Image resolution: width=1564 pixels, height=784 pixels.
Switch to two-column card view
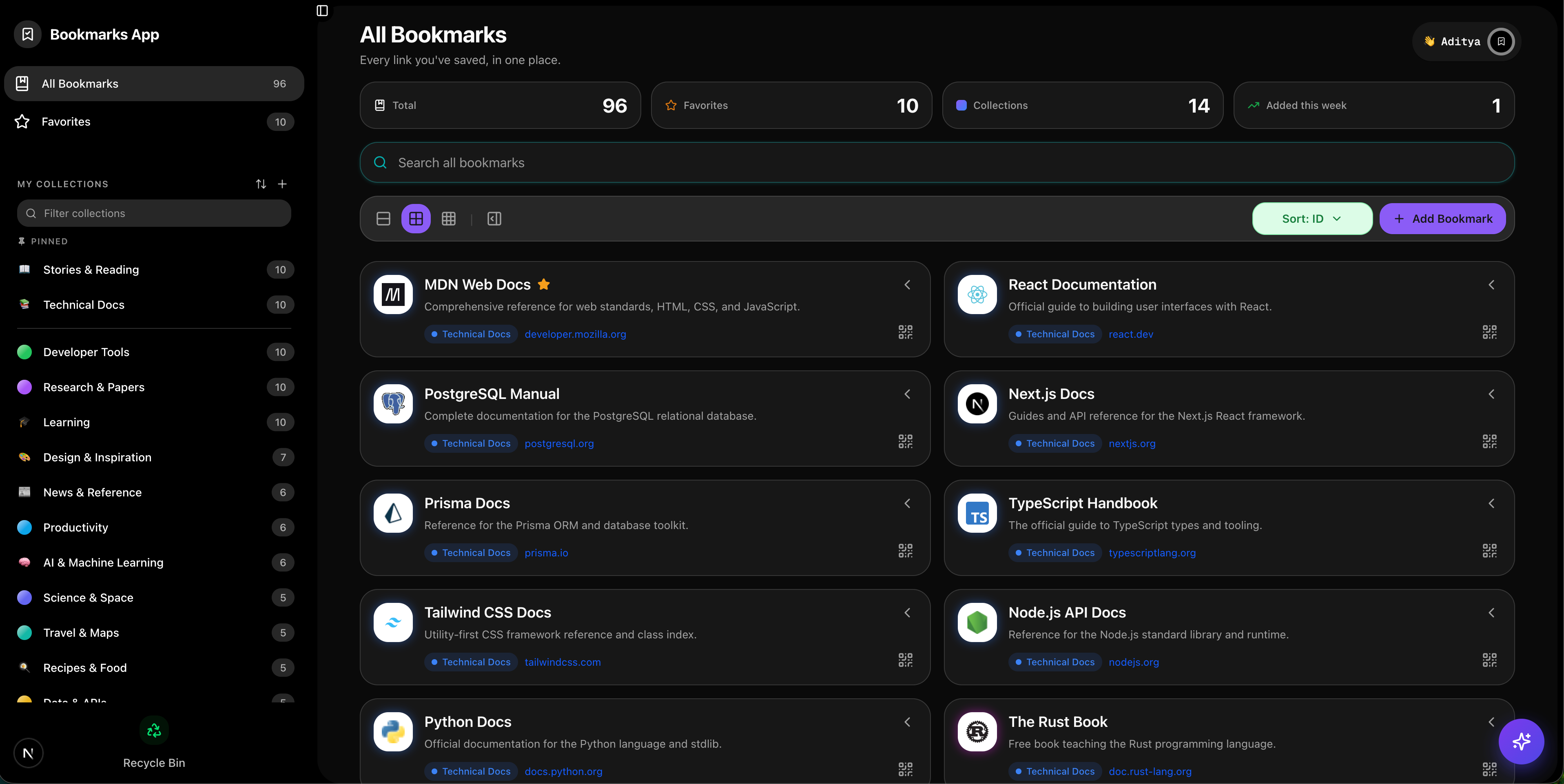[x=416, y=219]
